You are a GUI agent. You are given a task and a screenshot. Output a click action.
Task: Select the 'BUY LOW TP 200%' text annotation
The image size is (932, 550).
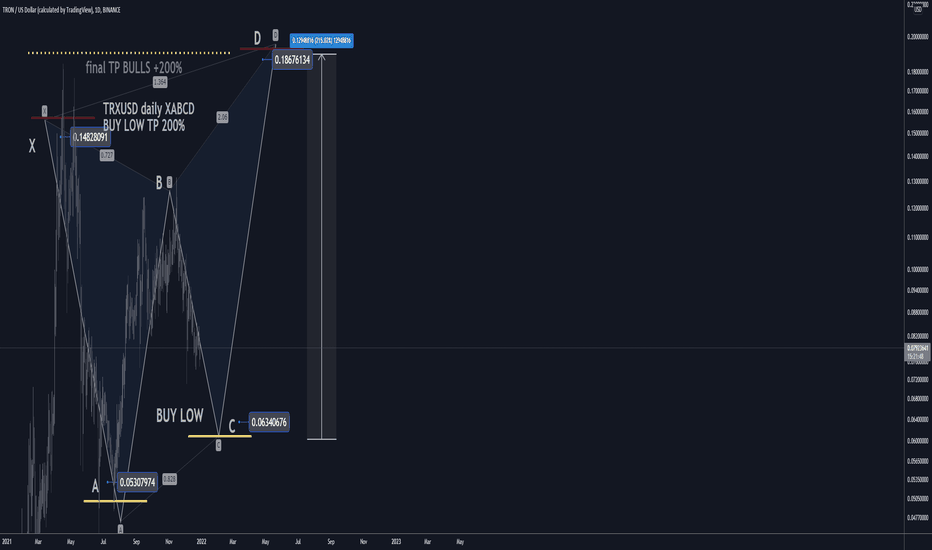144,125
